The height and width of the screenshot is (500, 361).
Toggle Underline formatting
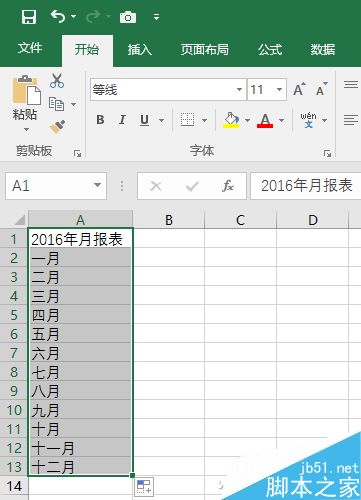click(144, 120)
